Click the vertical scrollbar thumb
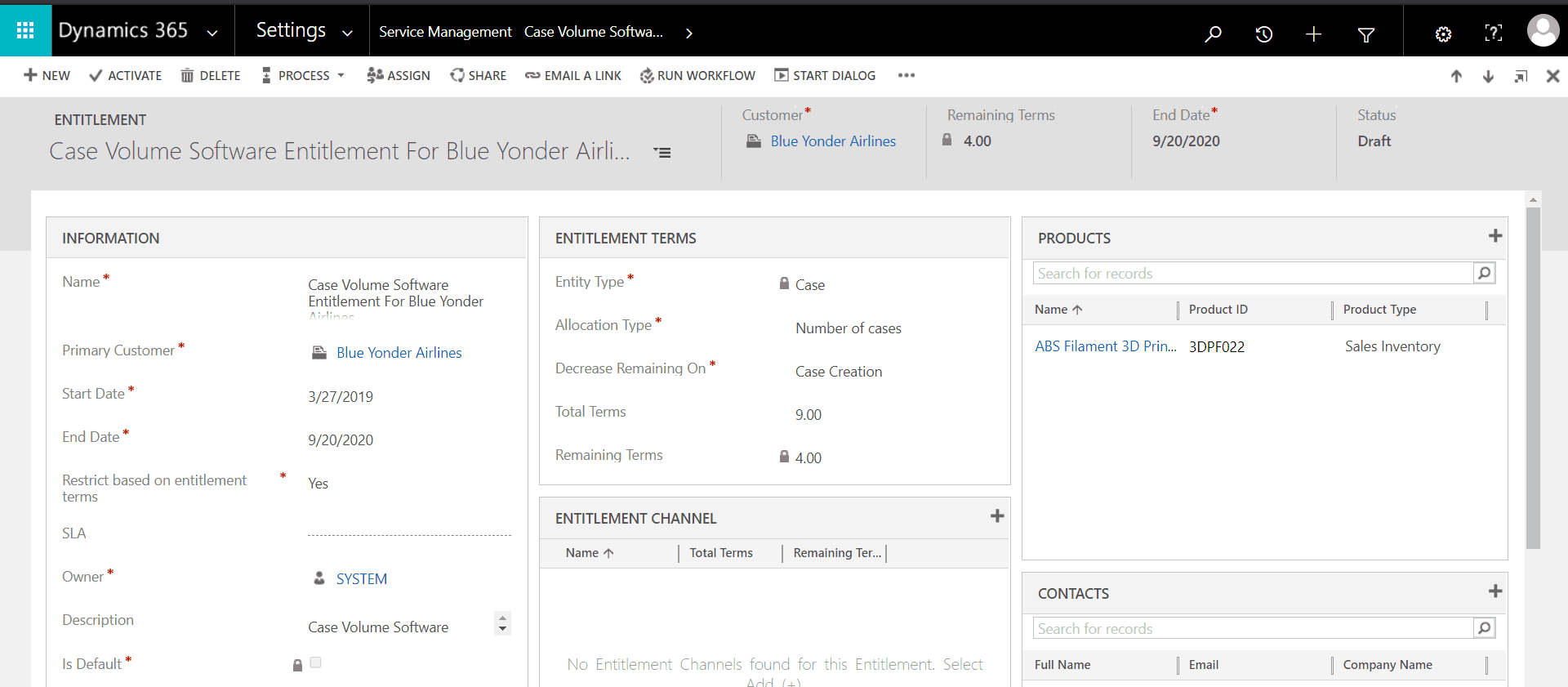This screenshot has width=1568, height=687. (1533, 377)
